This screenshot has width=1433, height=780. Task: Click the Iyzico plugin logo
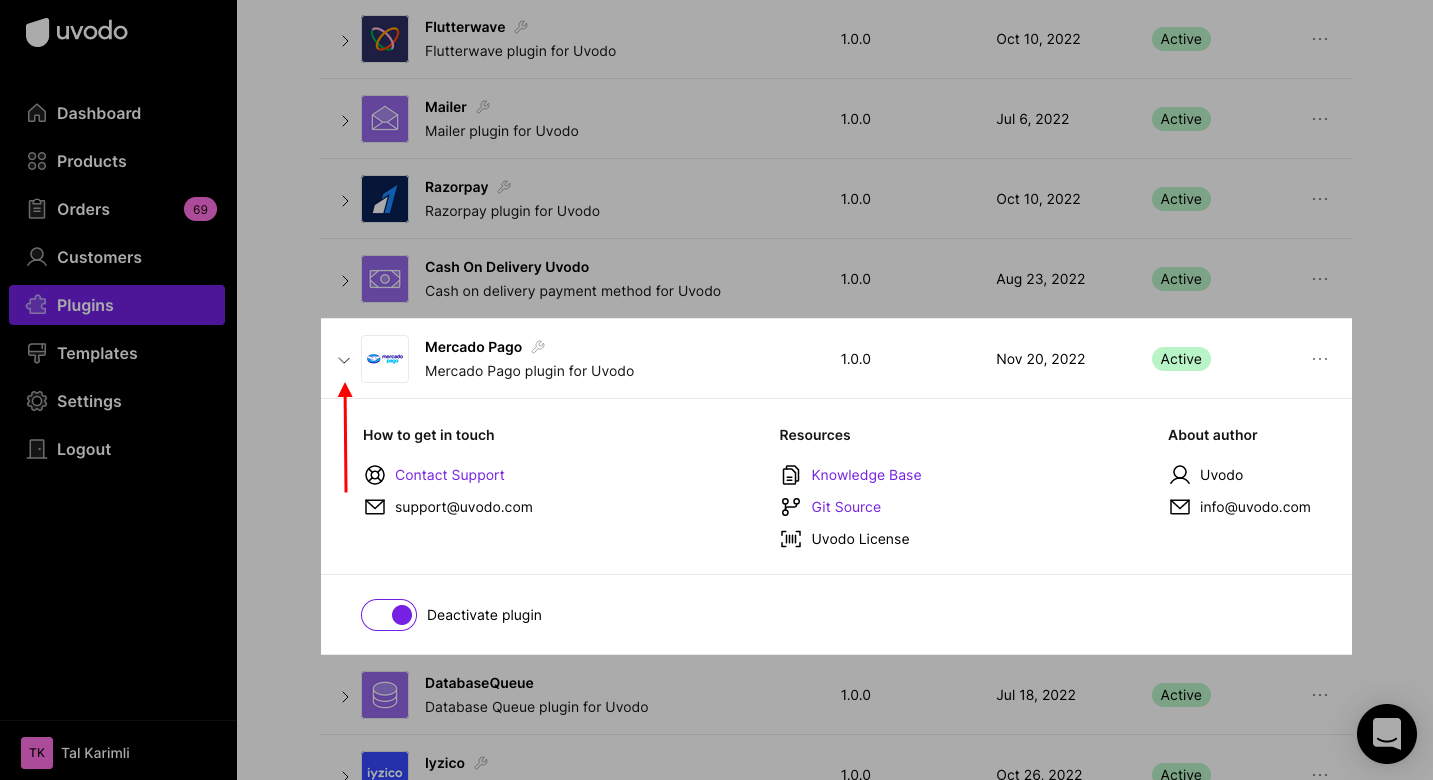coord(385,766)
